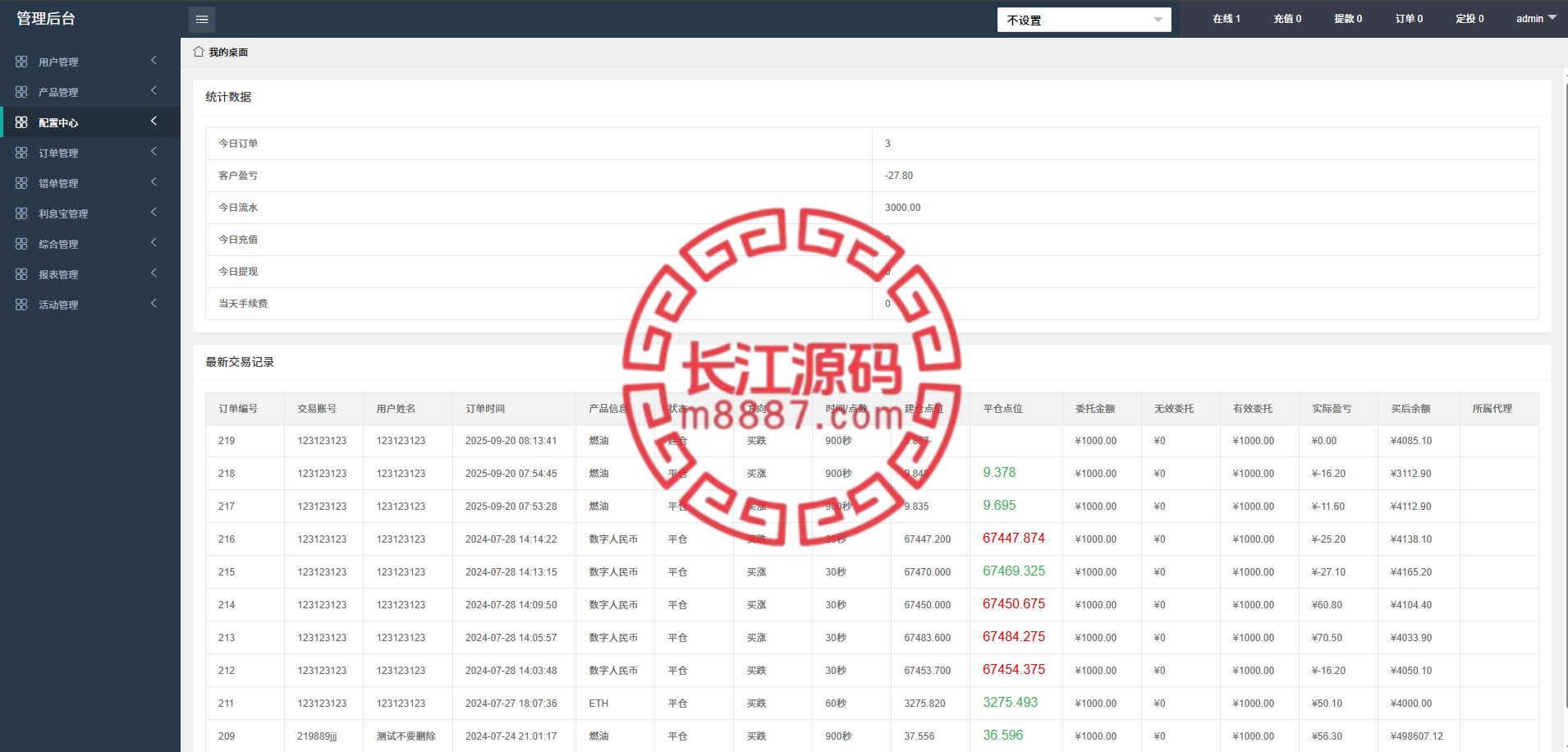Expand the 错单管理 chevron arrow
This screenshot has width=1568, height=752.
154,182
